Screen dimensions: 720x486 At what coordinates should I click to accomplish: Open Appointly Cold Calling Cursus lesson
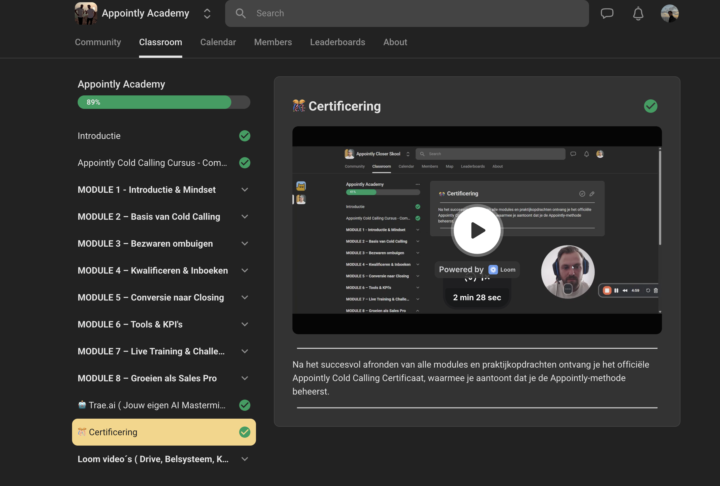coord(163,163)
